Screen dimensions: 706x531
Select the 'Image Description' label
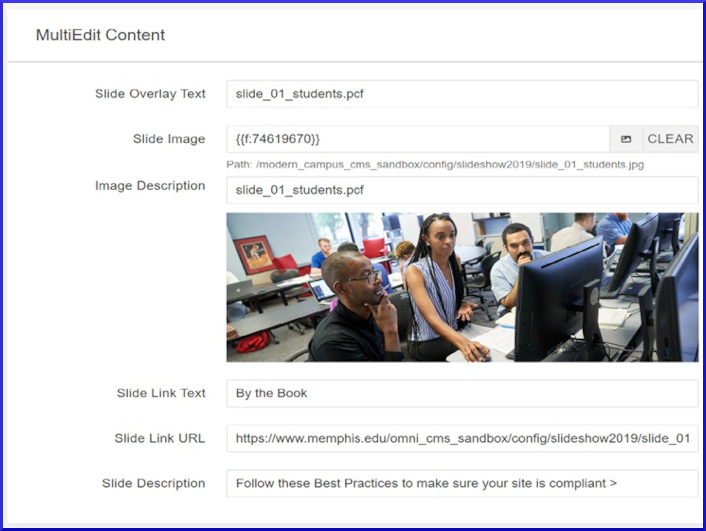coord(150,186)
